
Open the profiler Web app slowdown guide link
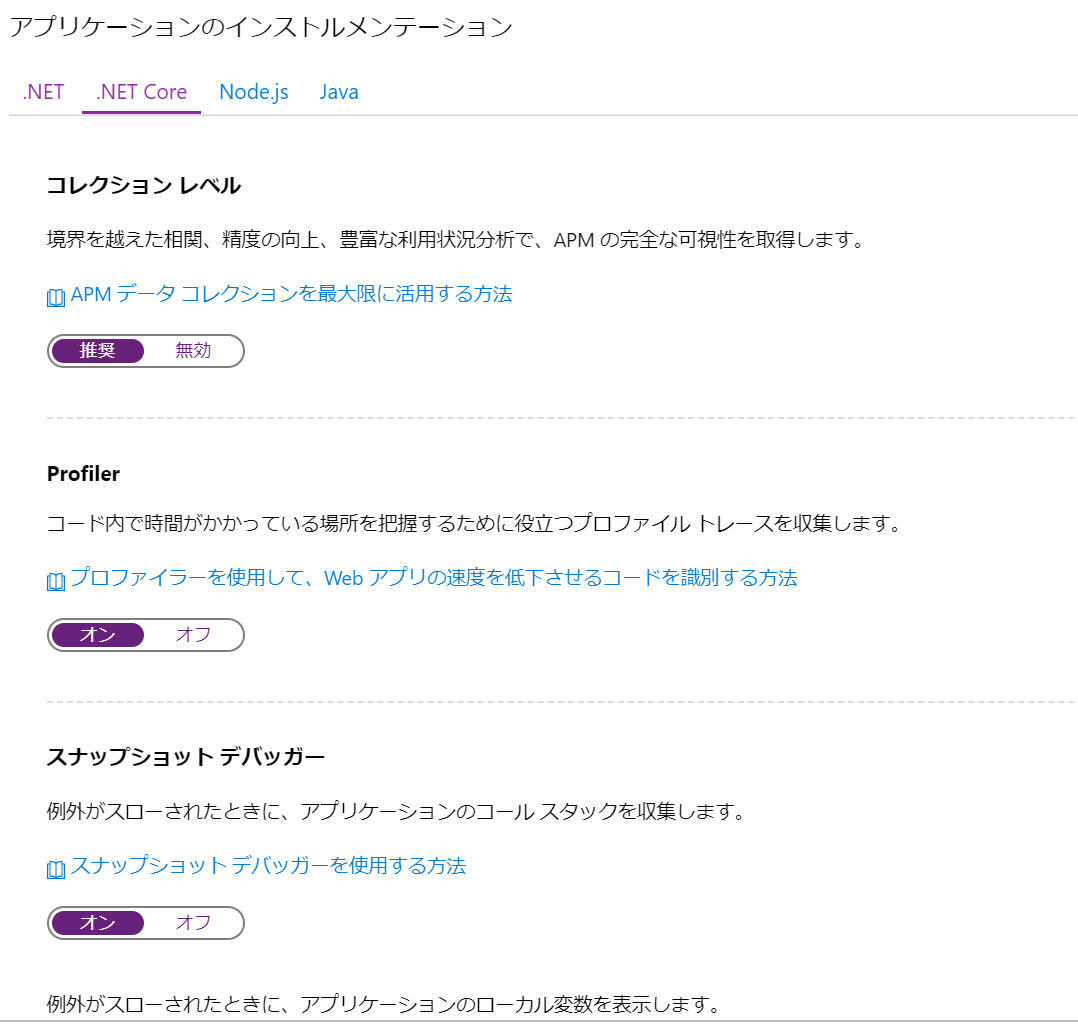click(434, 579)
